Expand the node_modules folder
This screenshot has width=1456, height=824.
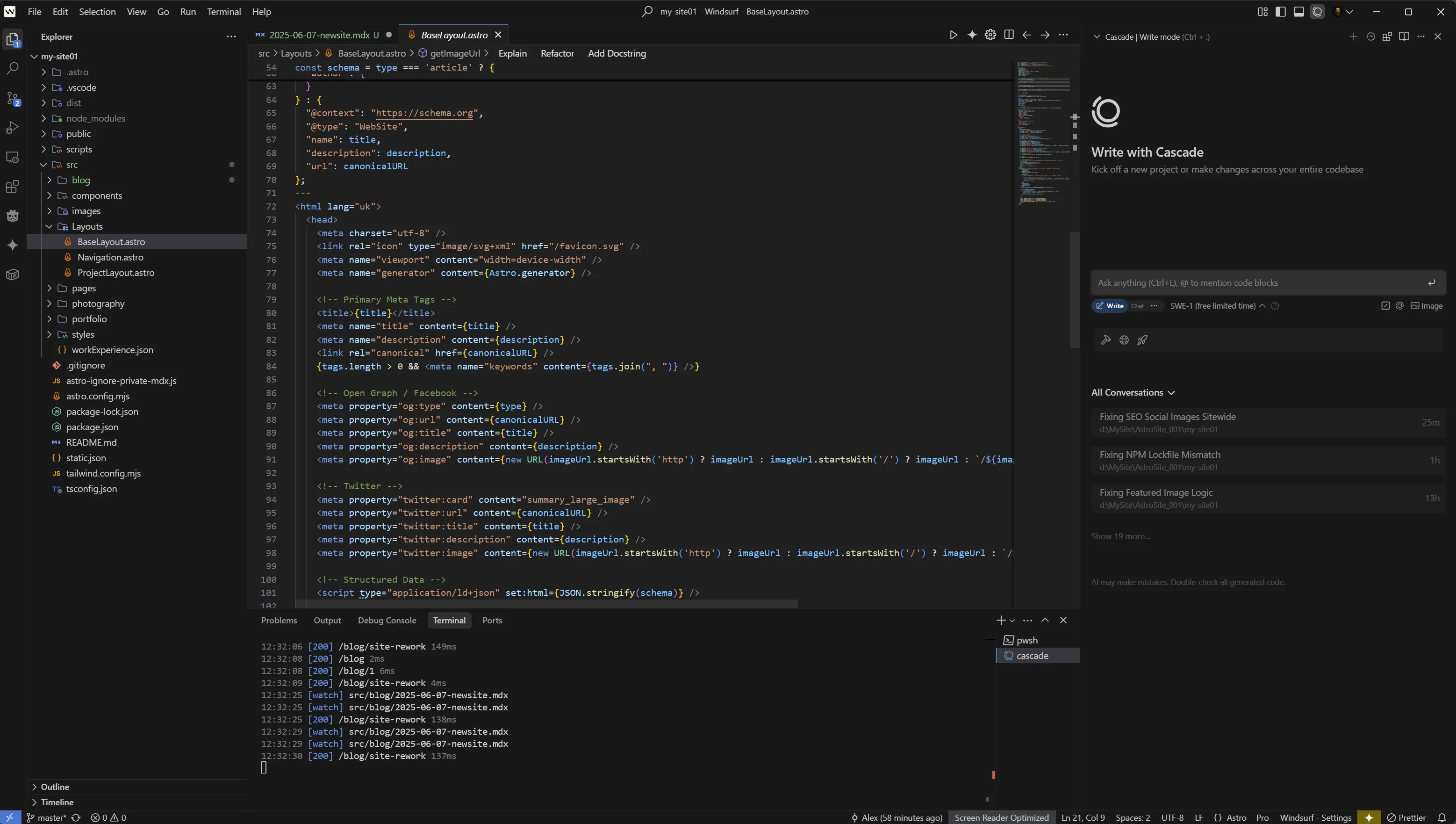point(43,118)
